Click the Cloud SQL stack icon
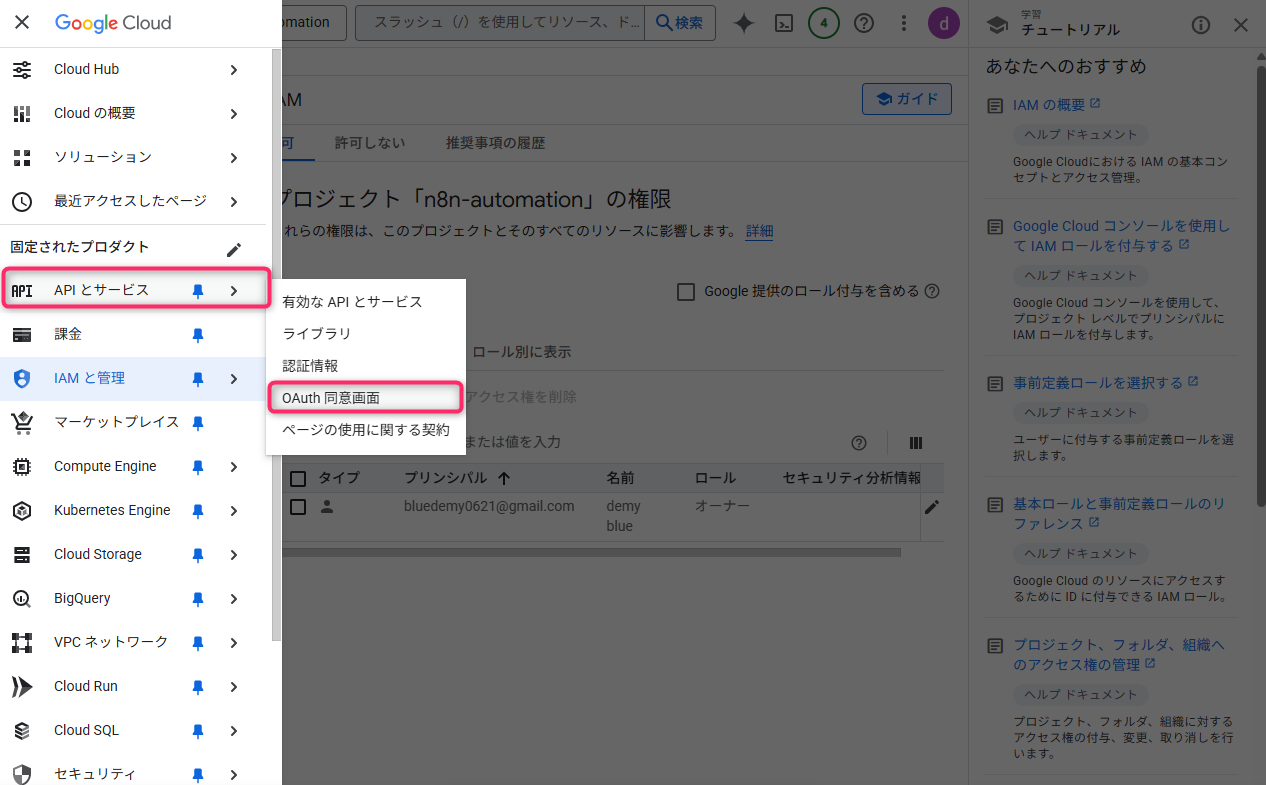 22,730
